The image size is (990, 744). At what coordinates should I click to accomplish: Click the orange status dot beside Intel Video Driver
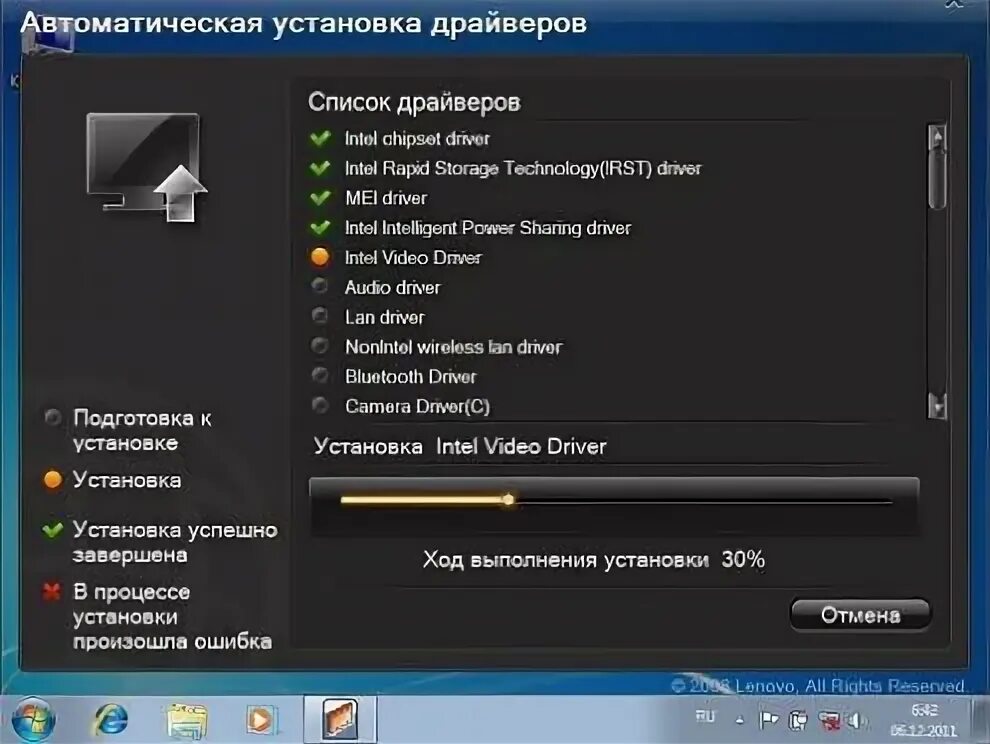(x=320, y=256)
